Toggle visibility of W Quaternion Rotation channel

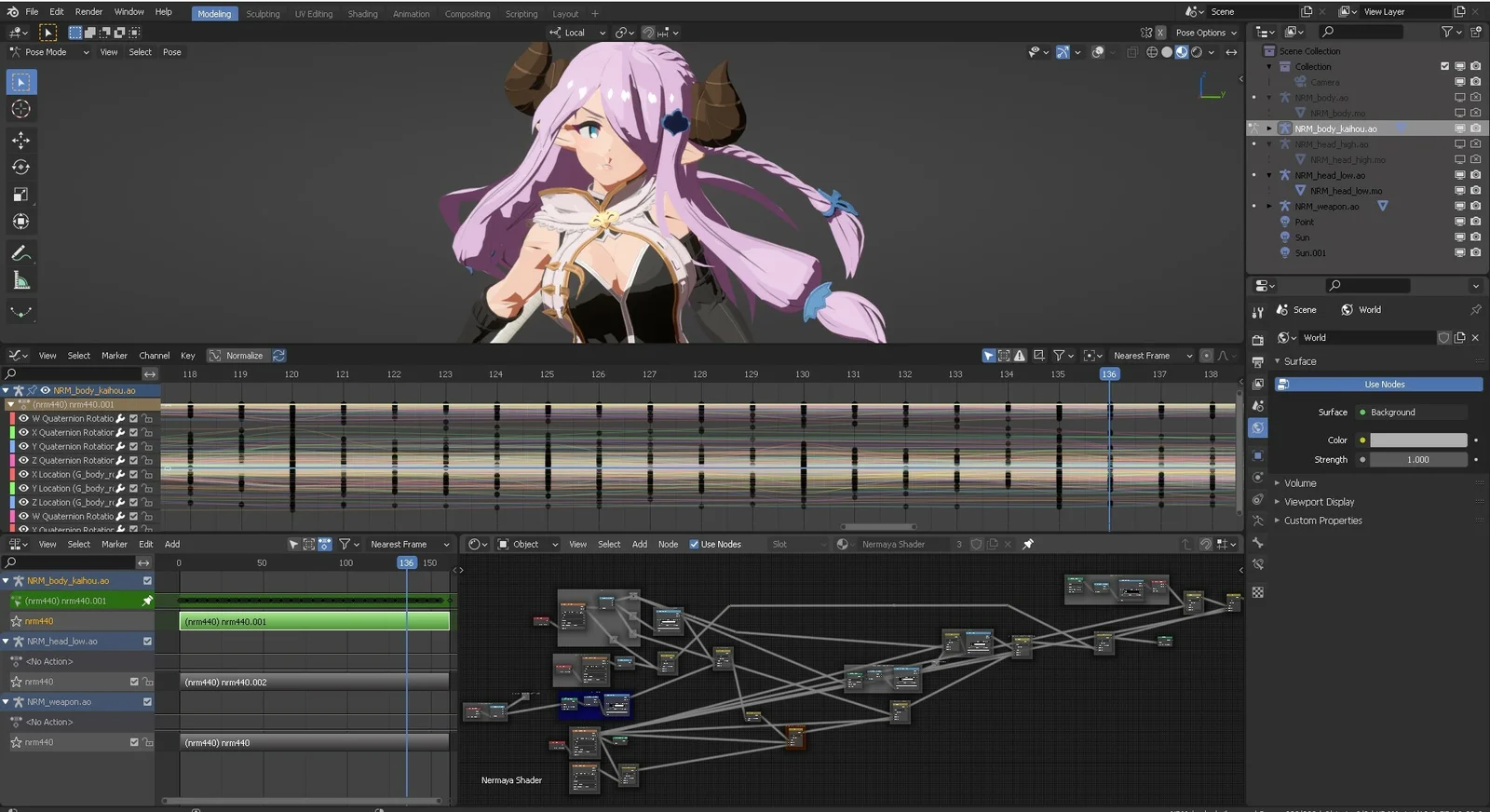click(24, 419)
